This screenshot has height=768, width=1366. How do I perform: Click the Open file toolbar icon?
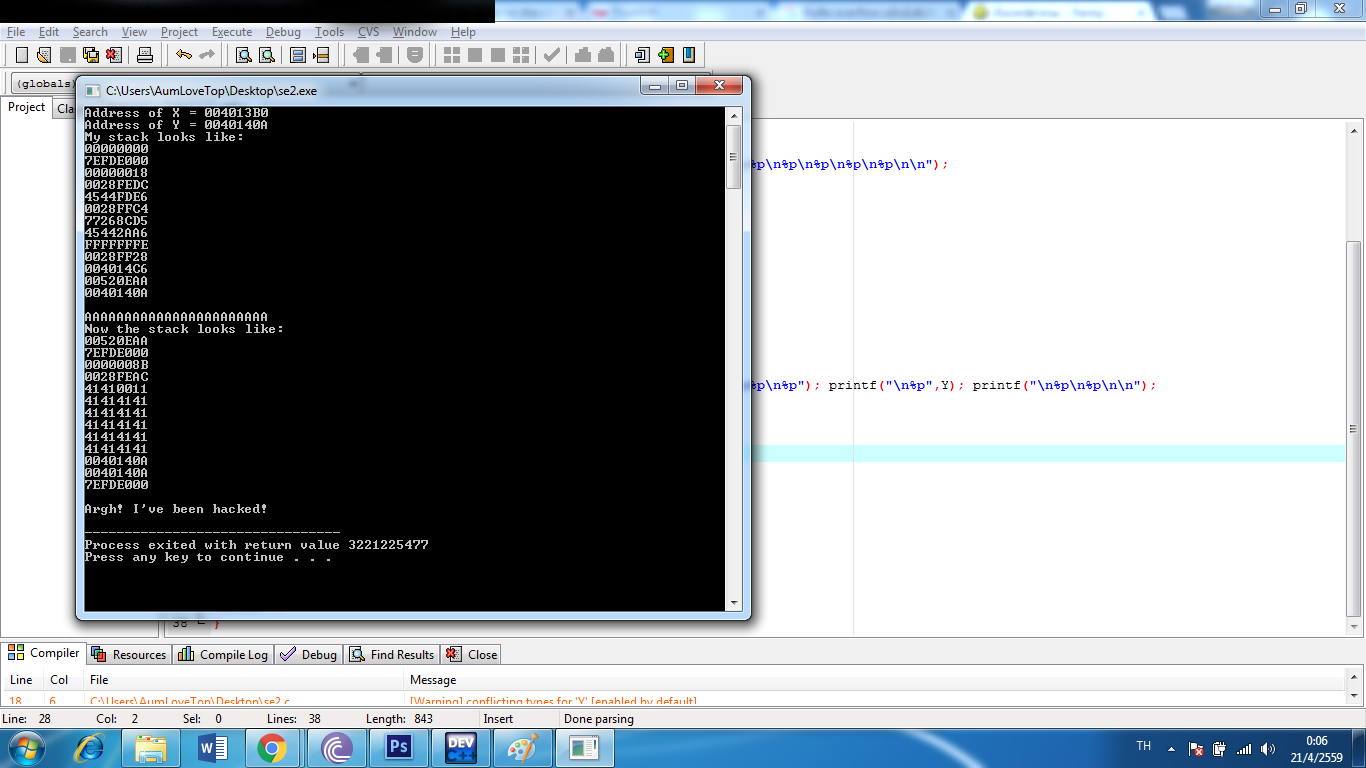click(44, 55)
